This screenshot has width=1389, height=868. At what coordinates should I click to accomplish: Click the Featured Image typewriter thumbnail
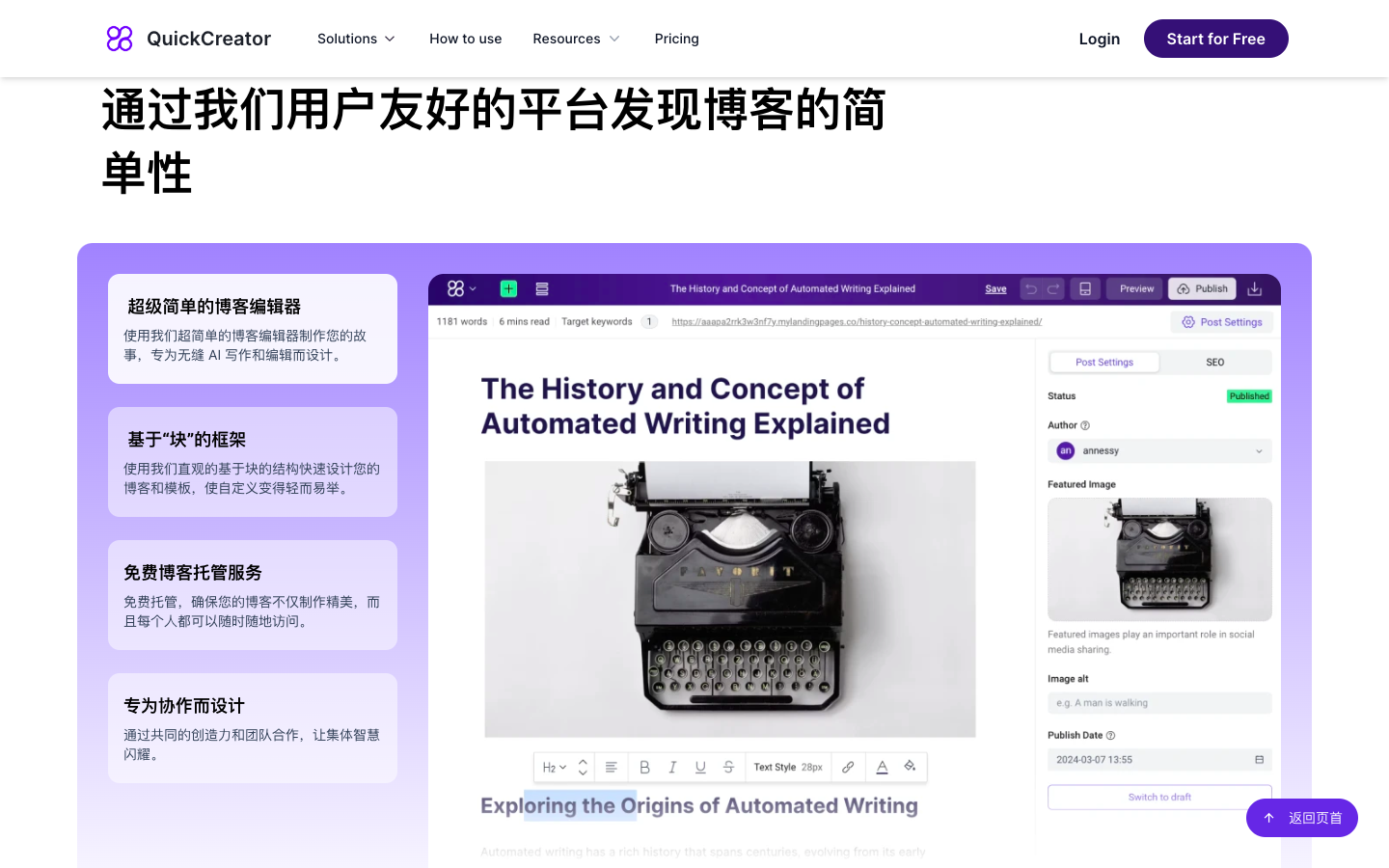point(1159,559)
